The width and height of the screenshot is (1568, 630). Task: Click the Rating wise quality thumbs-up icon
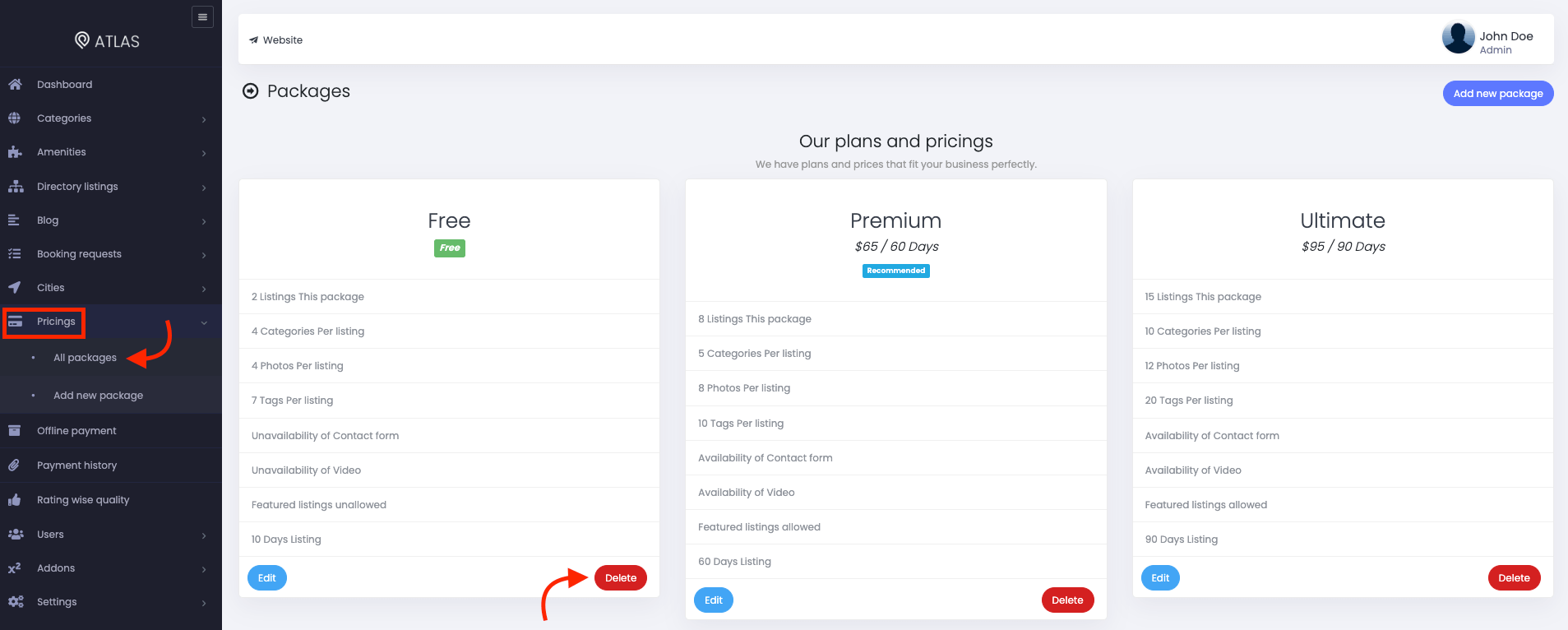(x=15, y=500)
